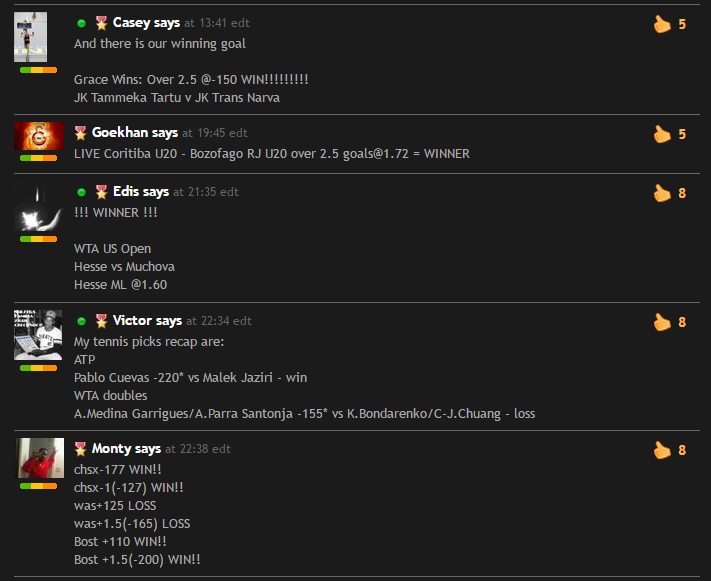The width and height of the screenshot is (711, 581).
Task: Thumbs up Monty's post
Action: [662, 450]
